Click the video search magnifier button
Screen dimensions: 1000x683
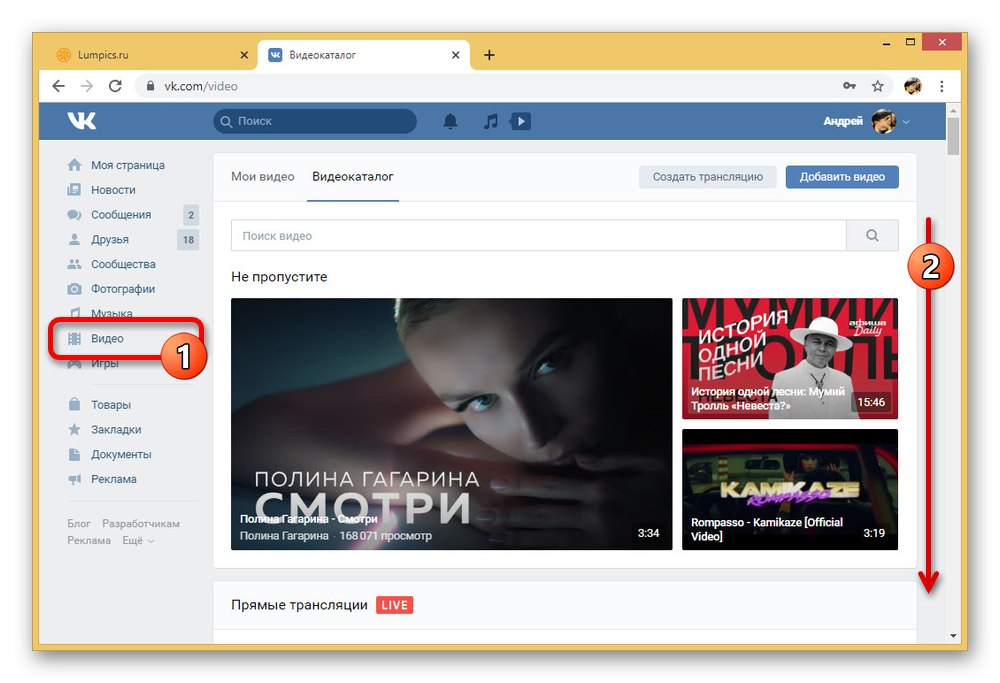click(x=871, y=235)
